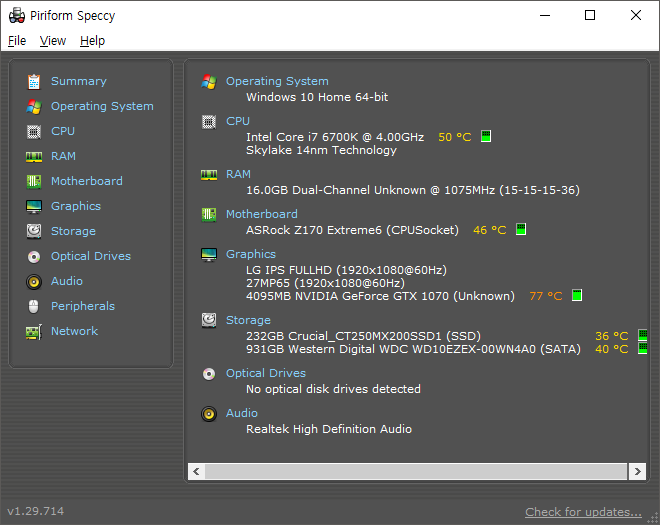This screenshot has width=660, height=525.
Task: Go to Operating System section in sidebar
Action: 102,106
